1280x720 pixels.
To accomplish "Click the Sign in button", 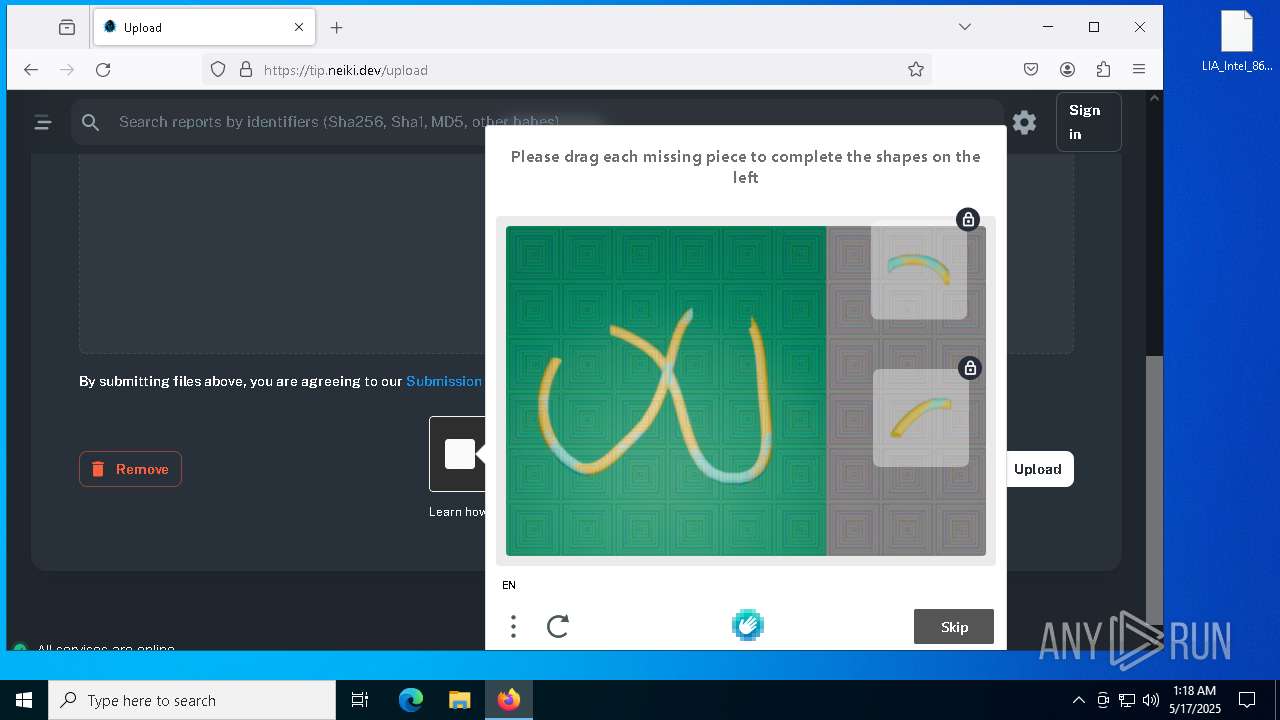I will (x=1088, y=122).
